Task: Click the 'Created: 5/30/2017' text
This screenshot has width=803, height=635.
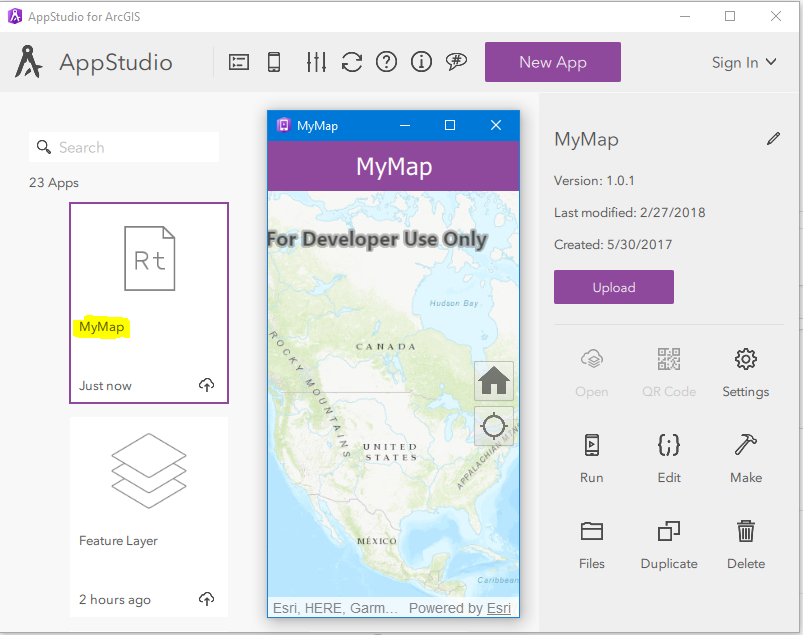Action: point(613,245)
